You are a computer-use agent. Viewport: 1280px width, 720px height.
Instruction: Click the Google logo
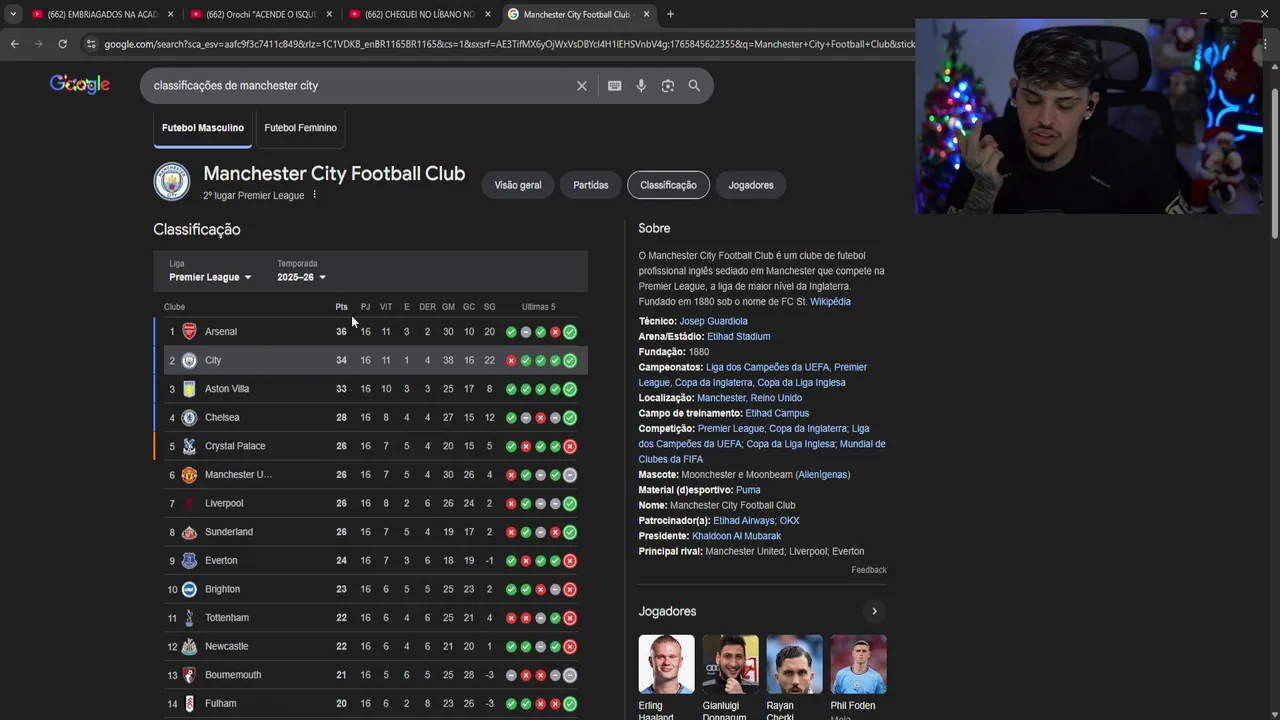(80, 85)
